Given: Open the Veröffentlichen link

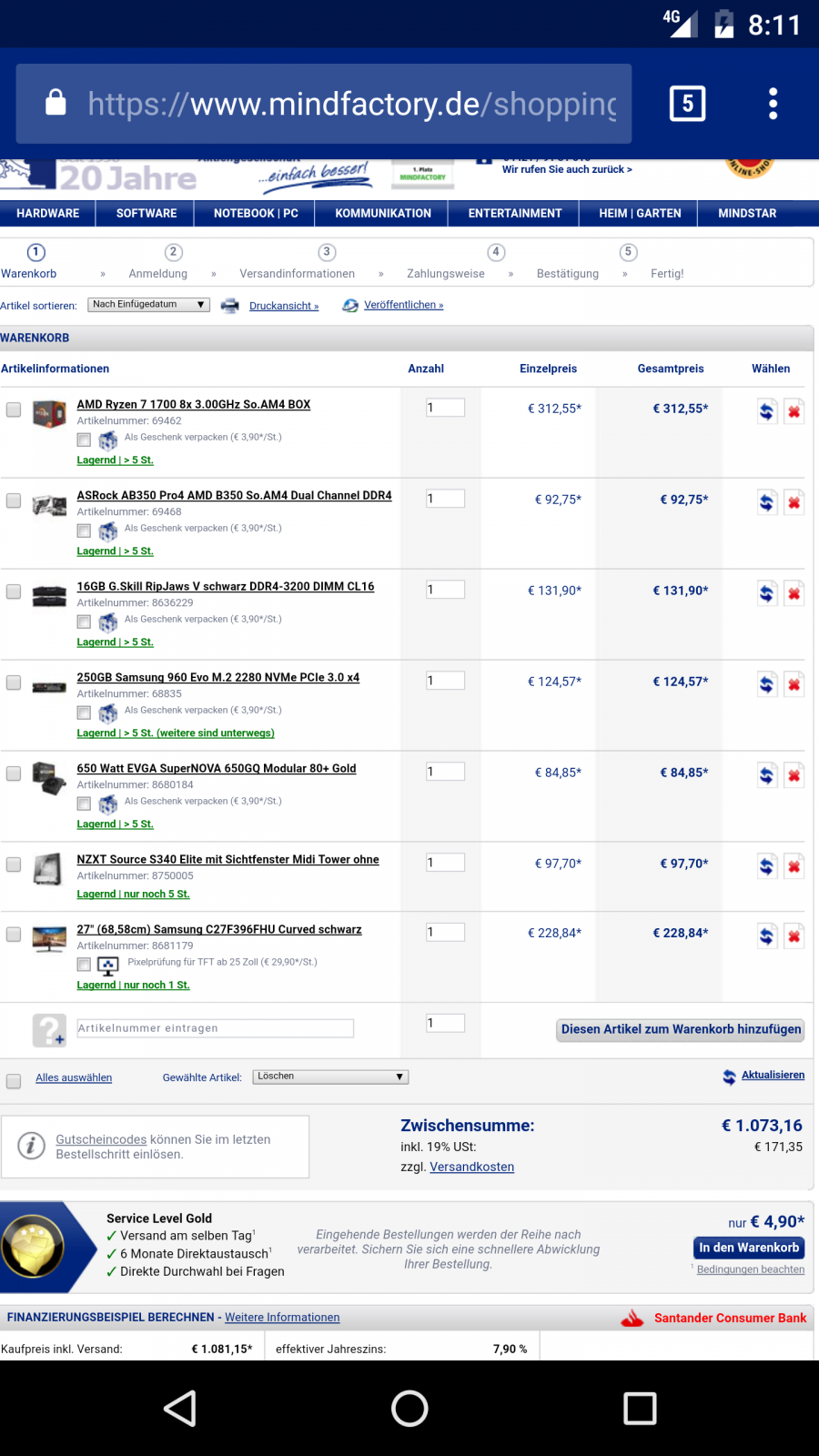Looking at the screenshot, I should (x=403, y=305).
